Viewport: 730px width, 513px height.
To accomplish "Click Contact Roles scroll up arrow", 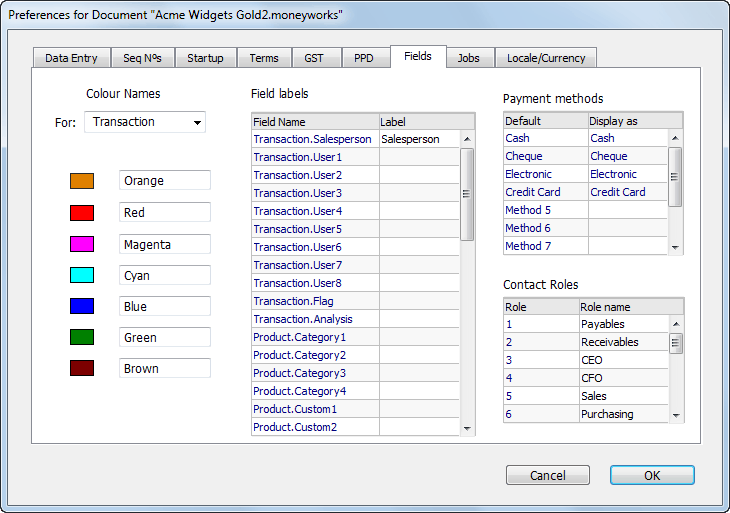I will click(x=676, y=324).
